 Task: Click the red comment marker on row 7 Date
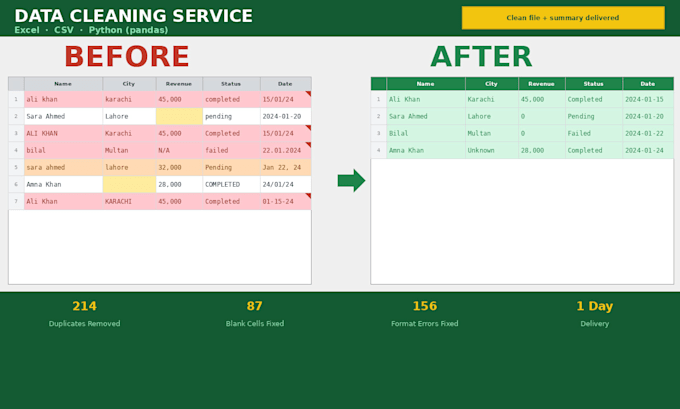(309, 196)
